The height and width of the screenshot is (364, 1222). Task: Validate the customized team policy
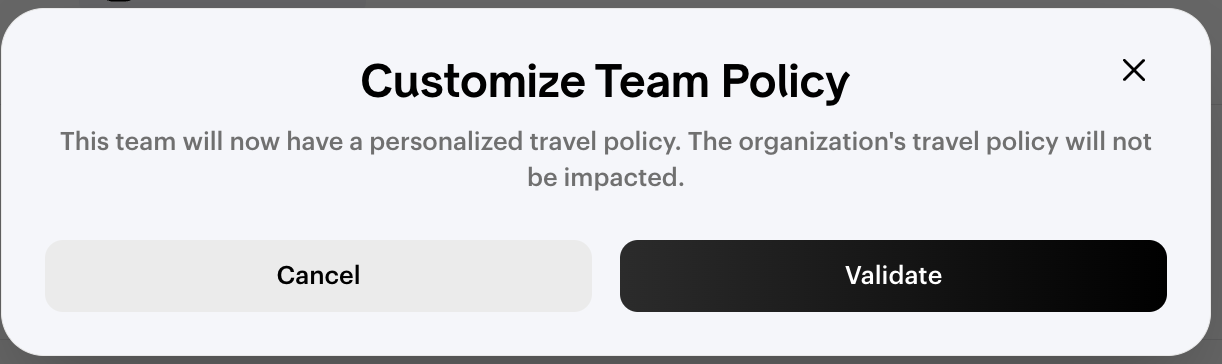893,275
